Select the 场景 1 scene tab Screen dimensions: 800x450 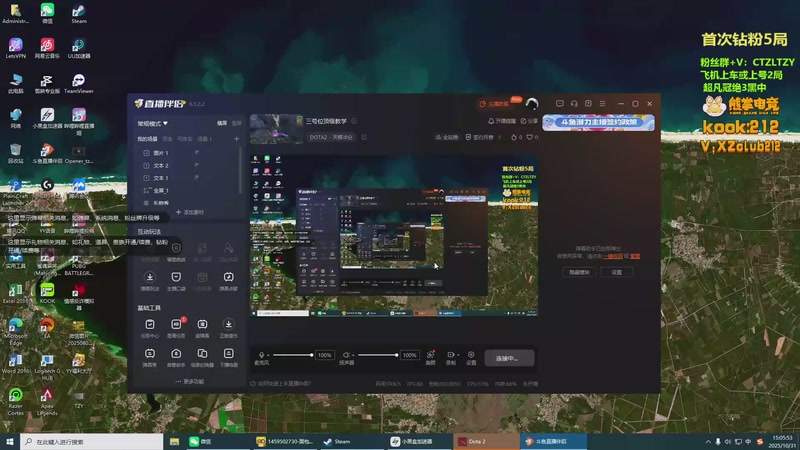(204, 139)
